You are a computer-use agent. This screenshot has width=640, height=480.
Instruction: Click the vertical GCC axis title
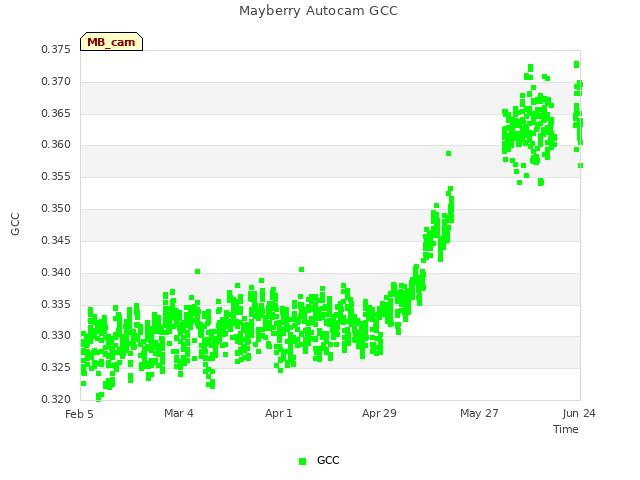[15, 224]
